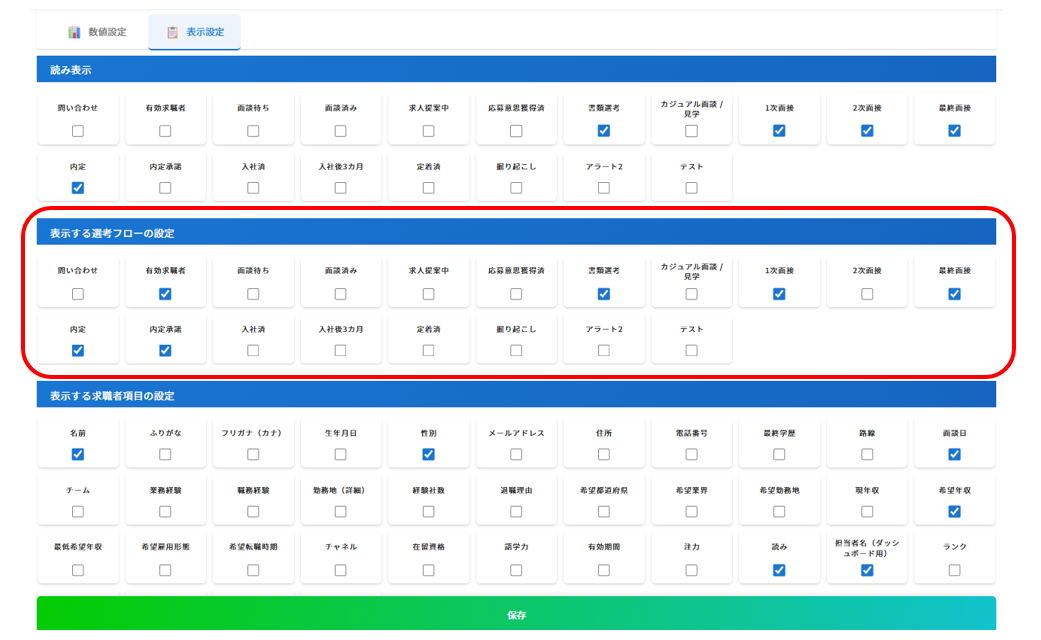Check テスト in the 読み表示 section
The height and width of the screenshot is (640, 1041).
[x=691, y=187]
